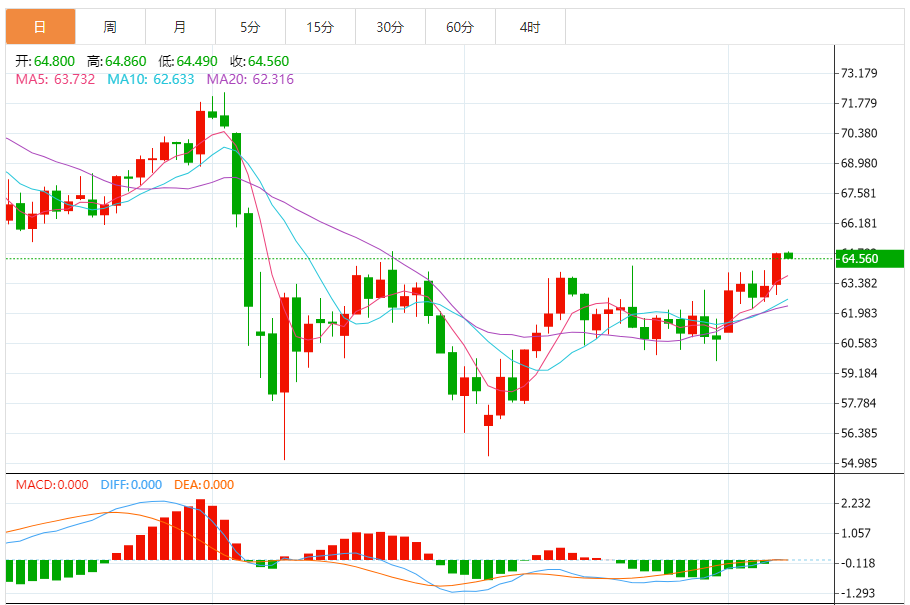Select the 日 daily chart tab
Viewport: 910px width, 605px height.
pos(41,27)
